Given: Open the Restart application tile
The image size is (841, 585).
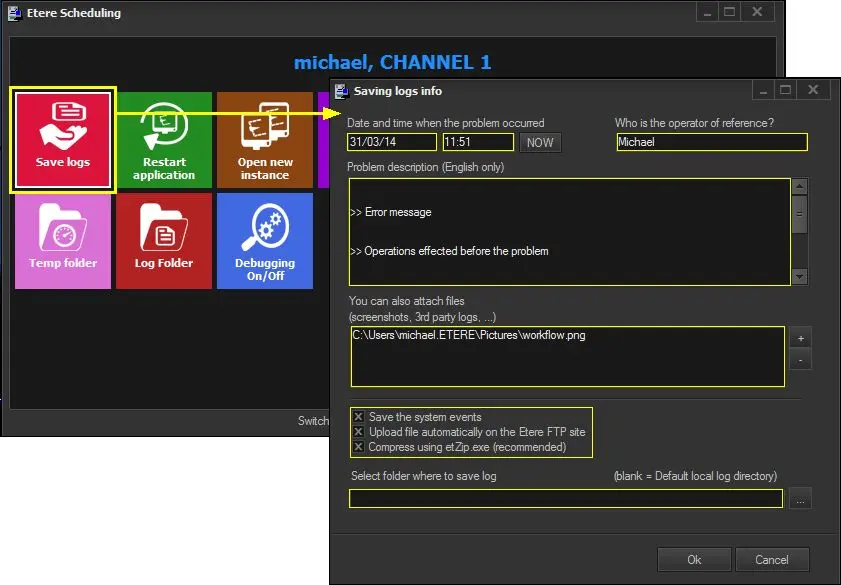Looking at the screenshot, I should point(164,139).
